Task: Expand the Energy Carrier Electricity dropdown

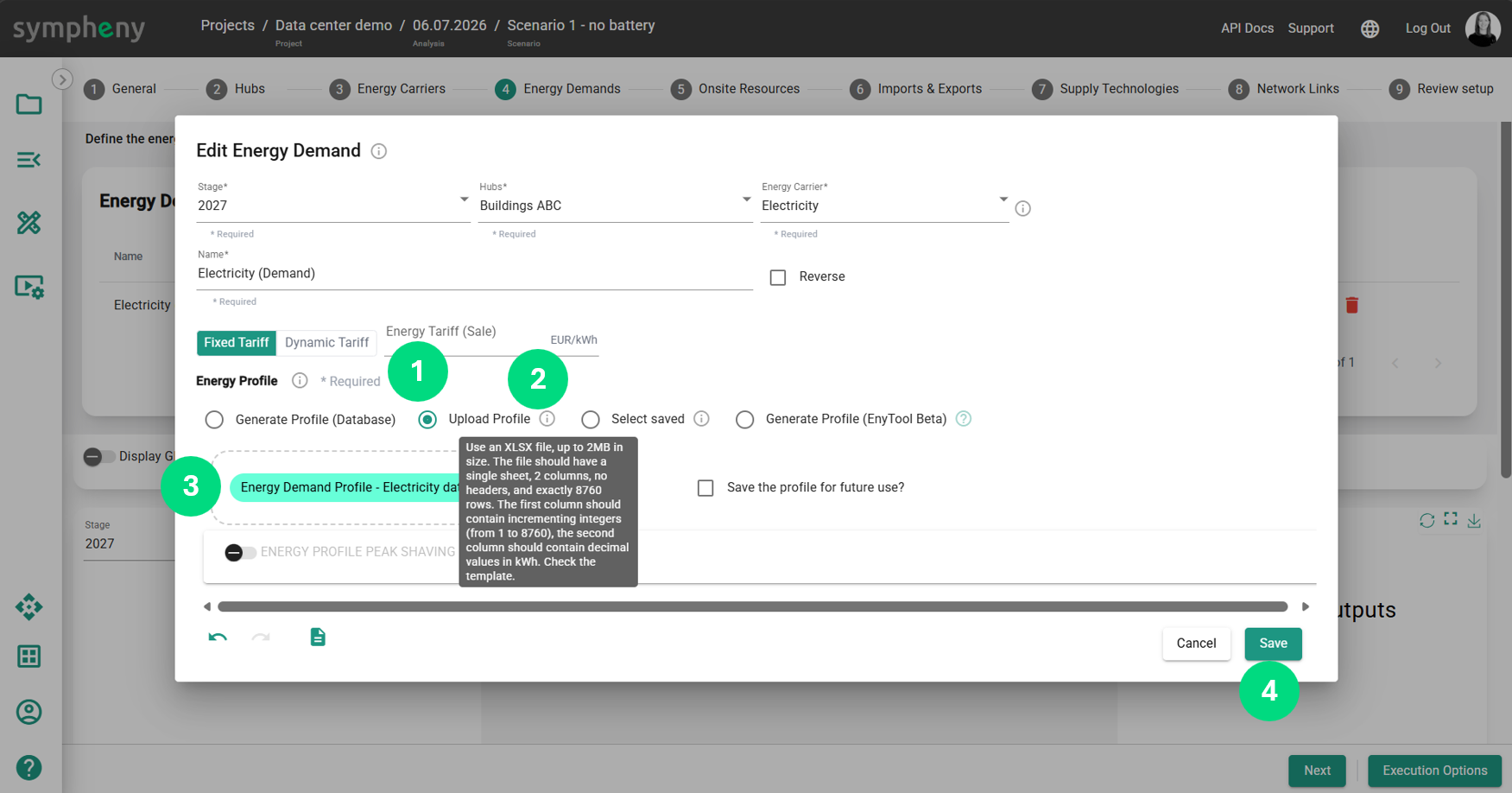Action: click(884, 206)
